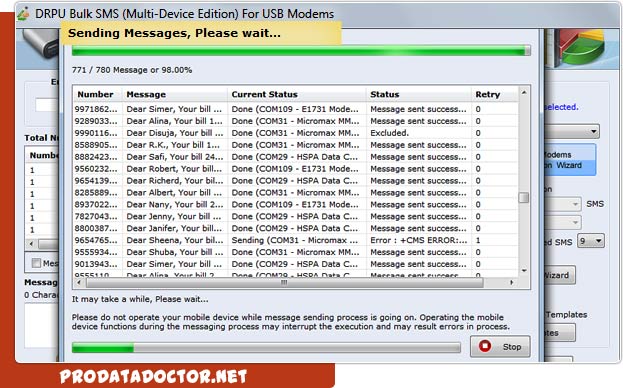This screenshot has height=388, width=623.
Task: Select row 'Dear Shuba, Your bill ...'
Action: 296,252
